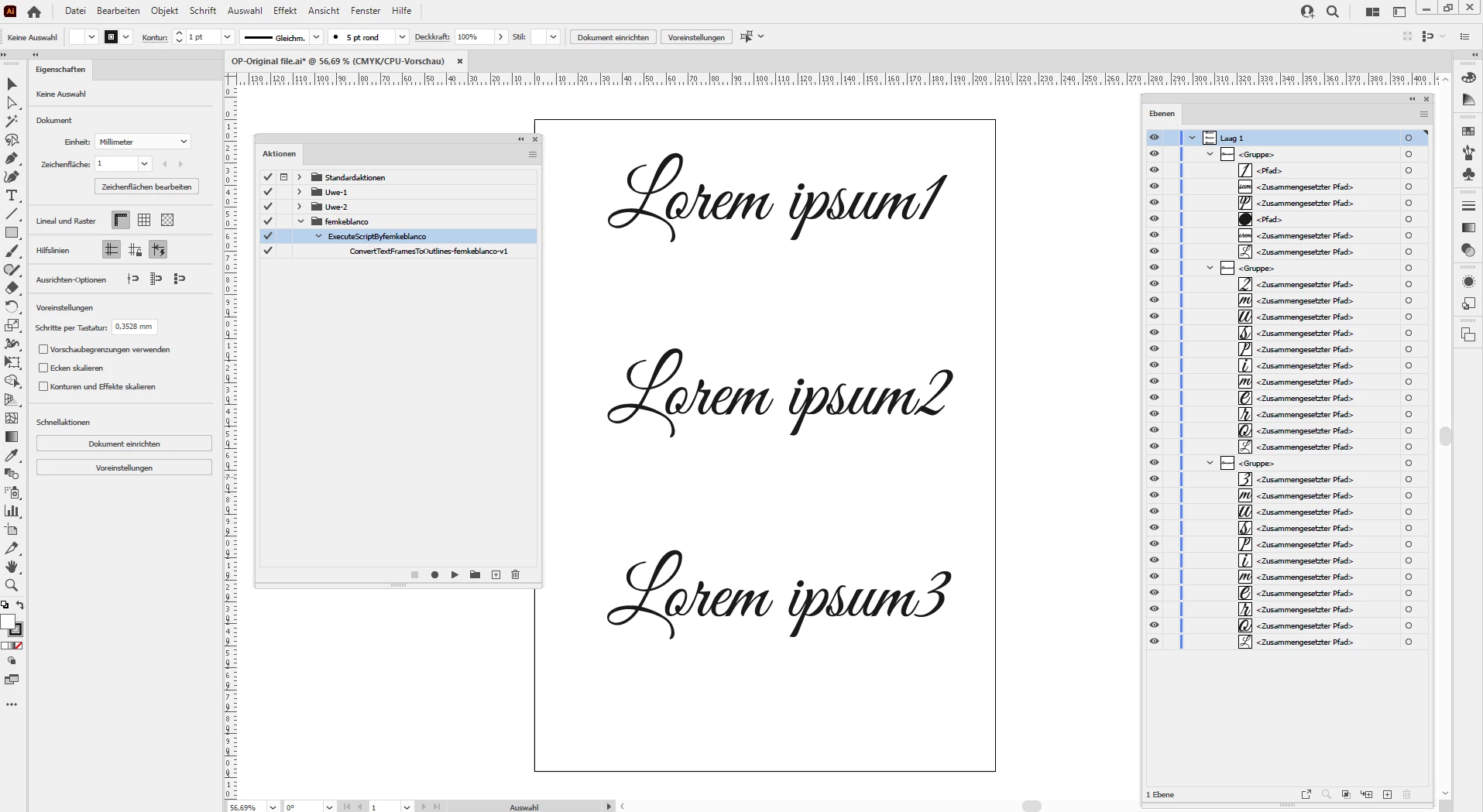
Task: Go to Illustrator home screen
Action: pyautogui.click(x=34, y=12)
